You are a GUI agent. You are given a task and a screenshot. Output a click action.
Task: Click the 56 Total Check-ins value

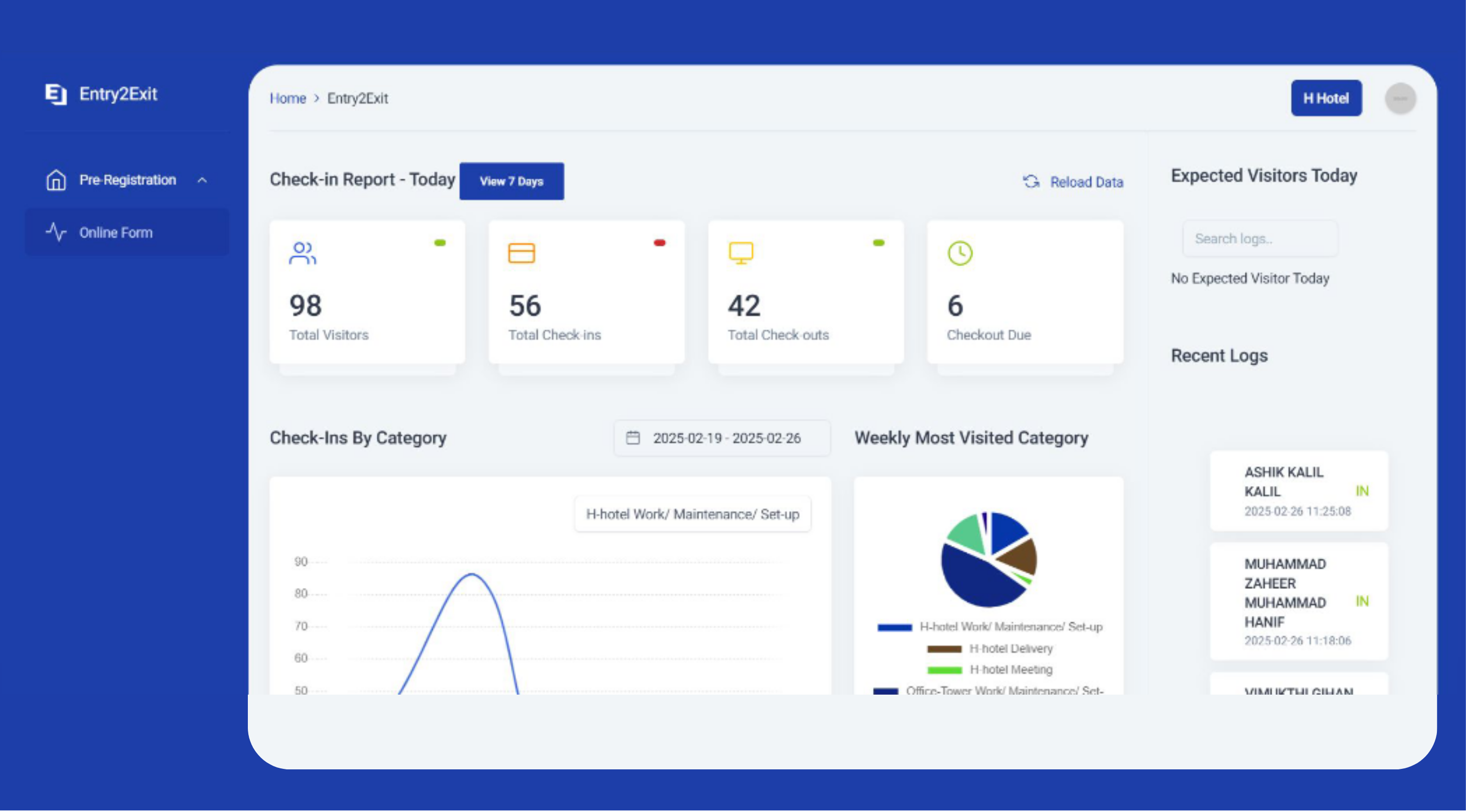tap(525, 306)
